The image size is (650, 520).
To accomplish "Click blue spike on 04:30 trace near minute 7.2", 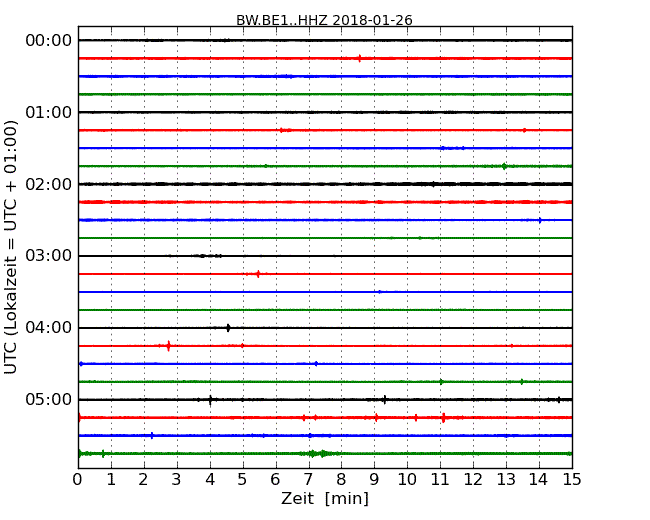I will tap(316, 364).
